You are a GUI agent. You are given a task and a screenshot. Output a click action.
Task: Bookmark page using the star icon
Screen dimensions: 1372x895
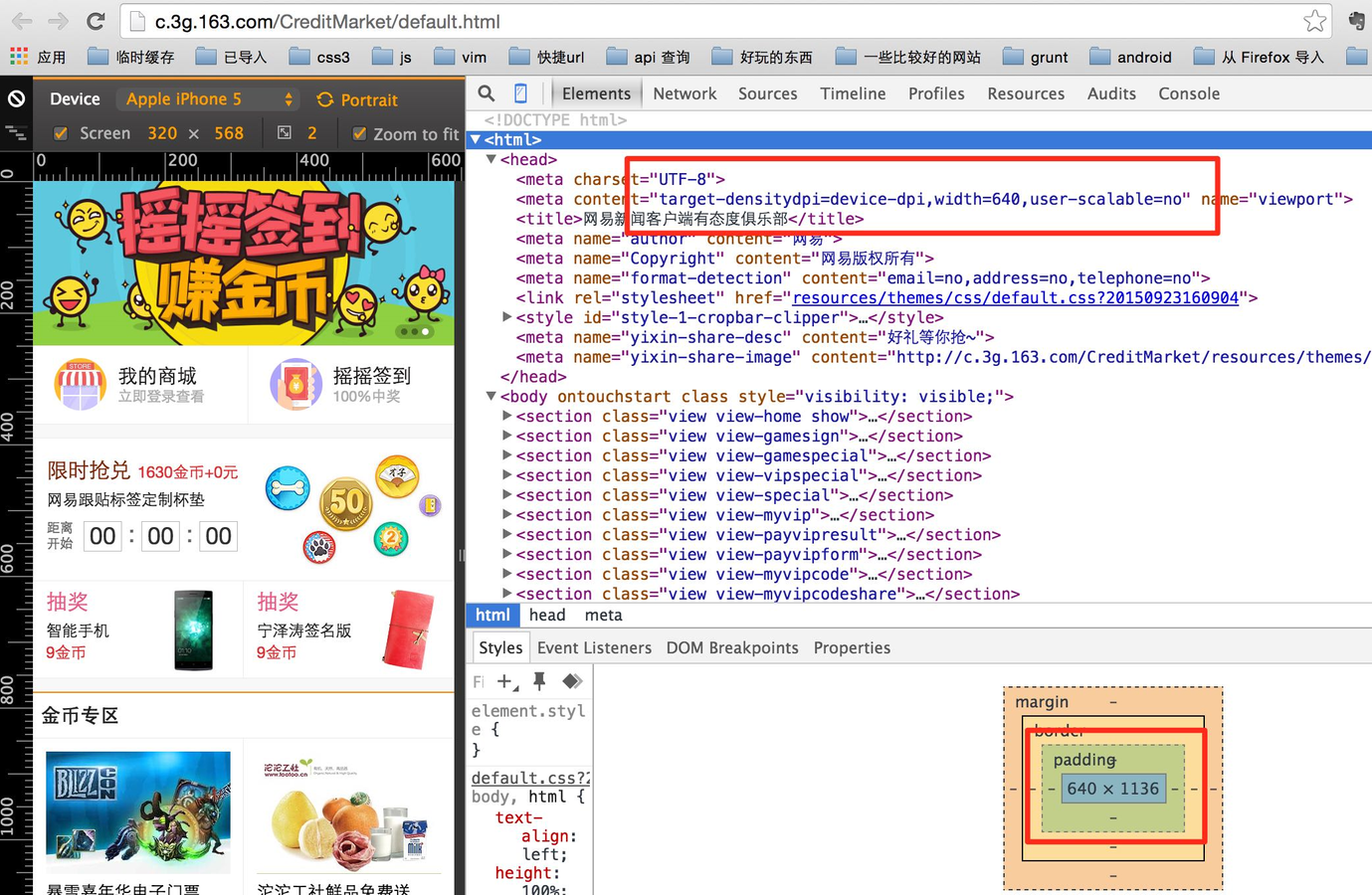[1314, 21]
